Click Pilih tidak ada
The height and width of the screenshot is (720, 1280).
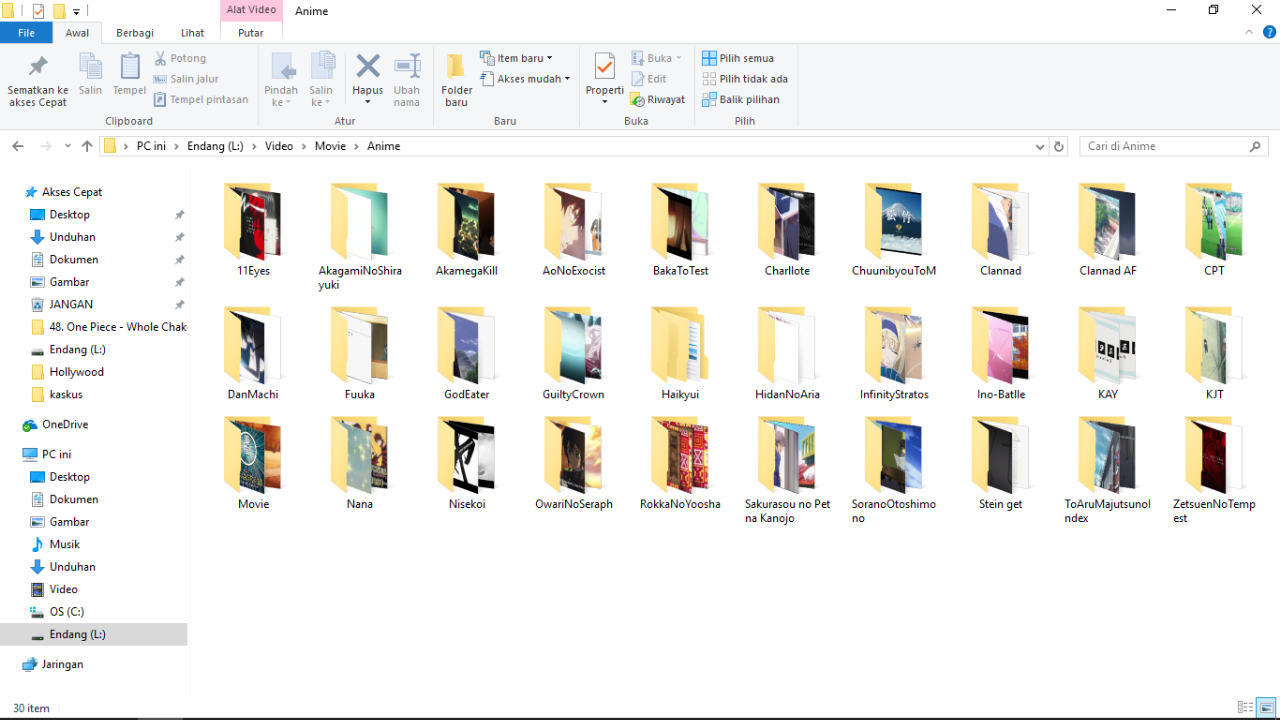[x=745, y=78]
